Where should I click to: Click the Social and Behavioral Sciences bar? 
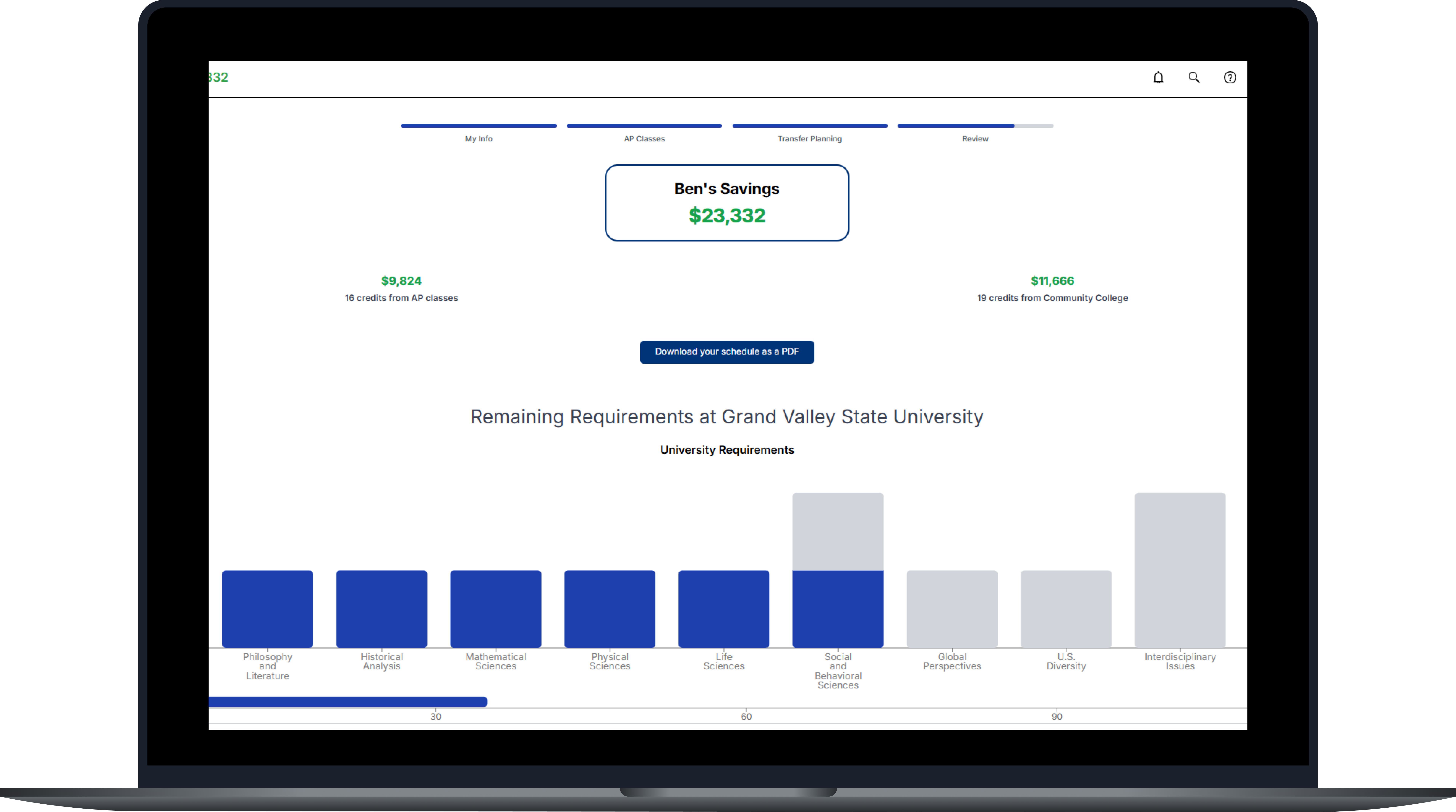pyautogui.click(x=838, y=570)
